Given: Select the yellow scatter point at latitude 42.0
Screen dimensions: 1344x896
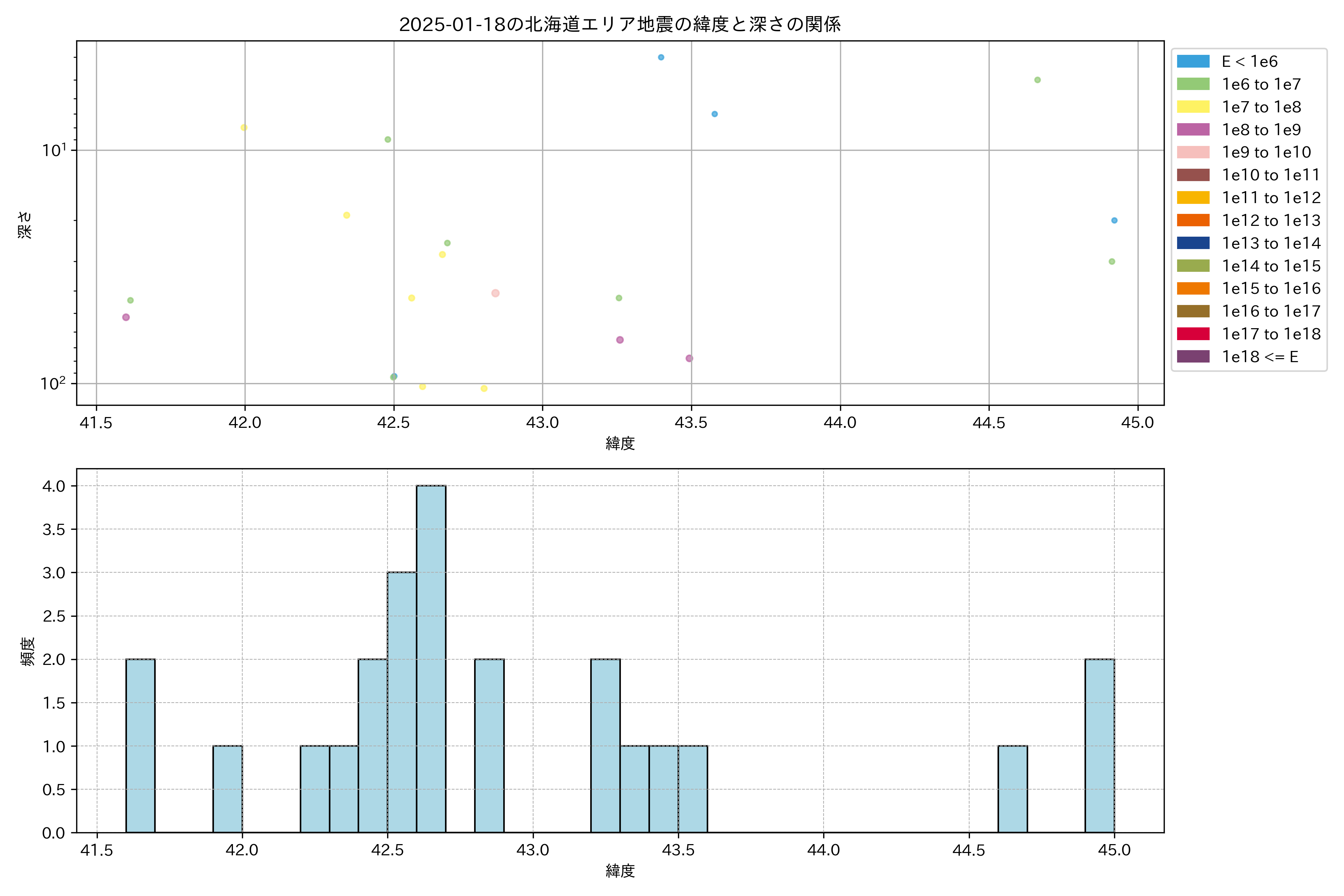Looking at the screenshot, I should click(x=244, y=127).
